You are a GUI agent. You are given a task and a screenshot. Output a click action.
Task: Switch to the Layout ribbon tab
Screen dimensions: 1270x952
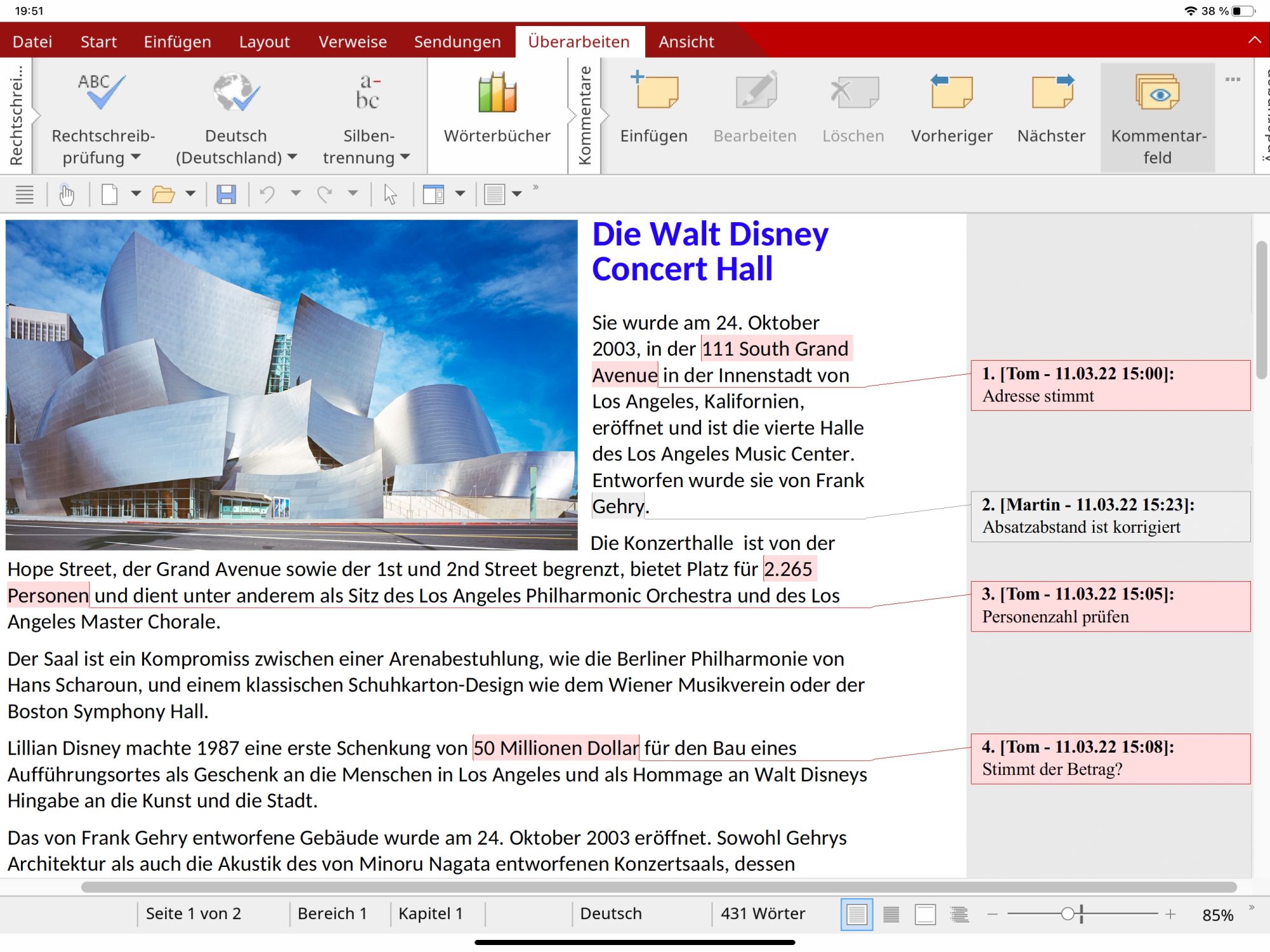tap(264, 42)
